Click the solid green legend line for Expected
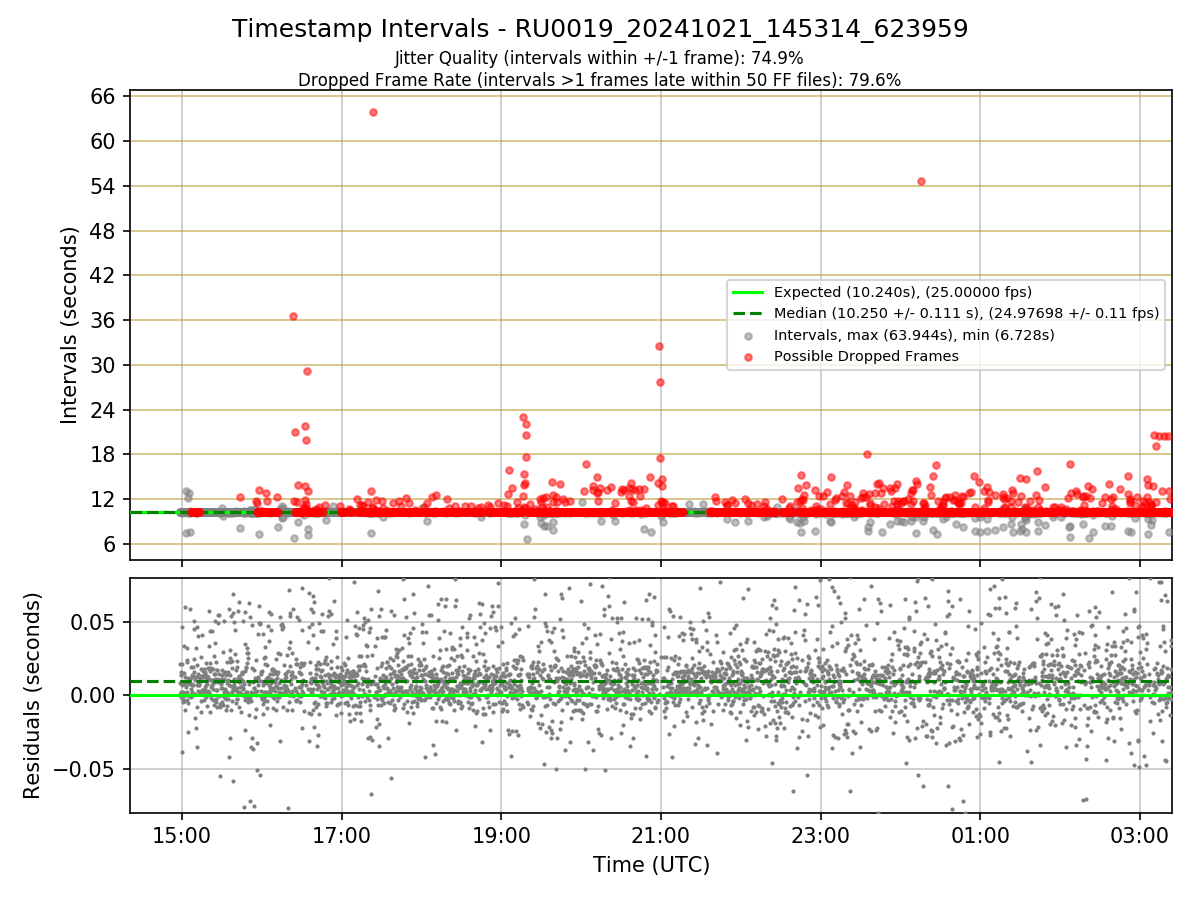The height and width of the screenshot is (900, 1200). pyautogui.click(x=749, y=293)
